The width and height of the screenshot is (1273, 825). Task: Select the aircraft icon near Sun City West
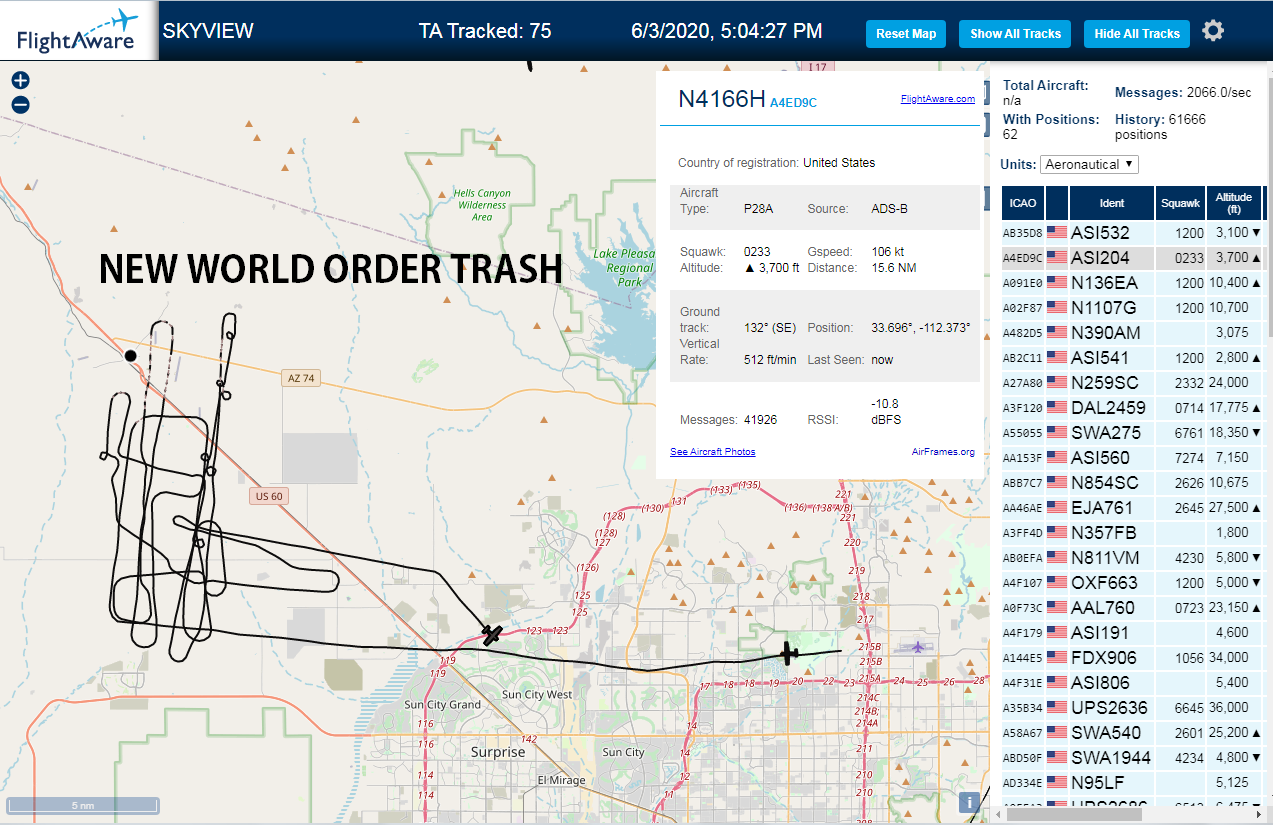pos(491,634)
